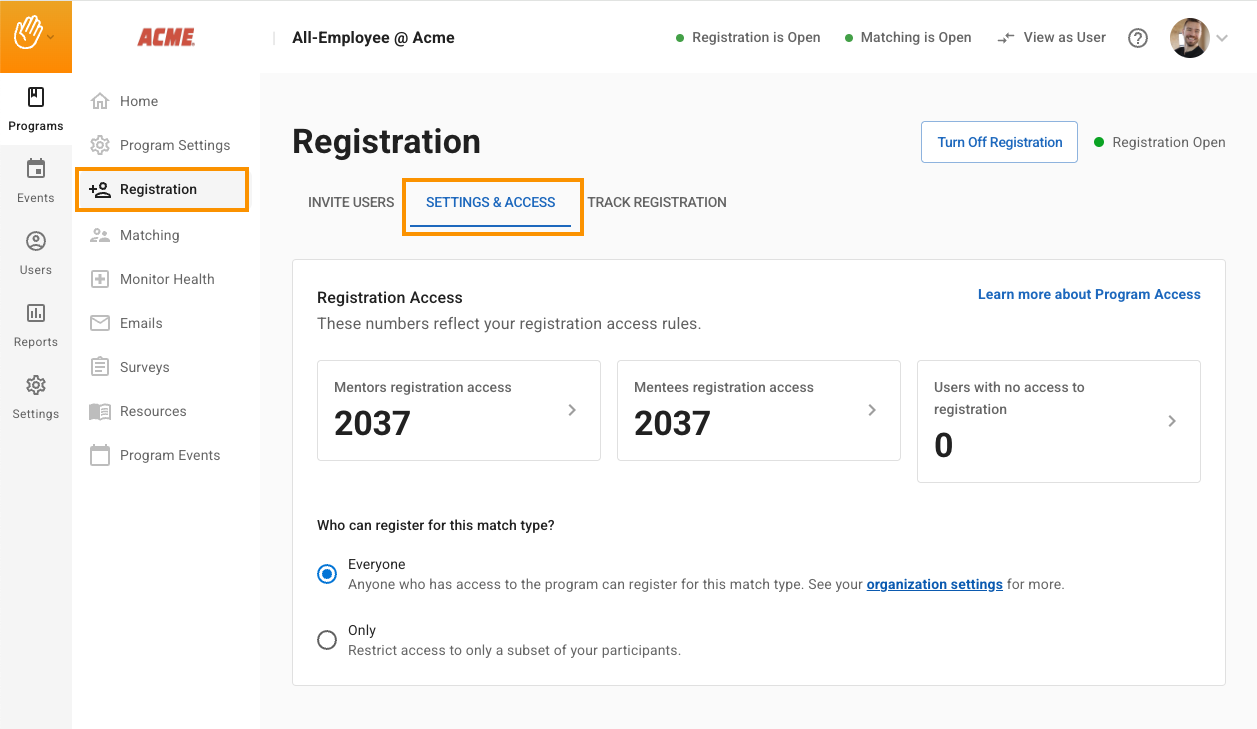The width and height of the screenshot is (1257, 729).
Task: Go to Users via person icon
Action: pos(36,242)
